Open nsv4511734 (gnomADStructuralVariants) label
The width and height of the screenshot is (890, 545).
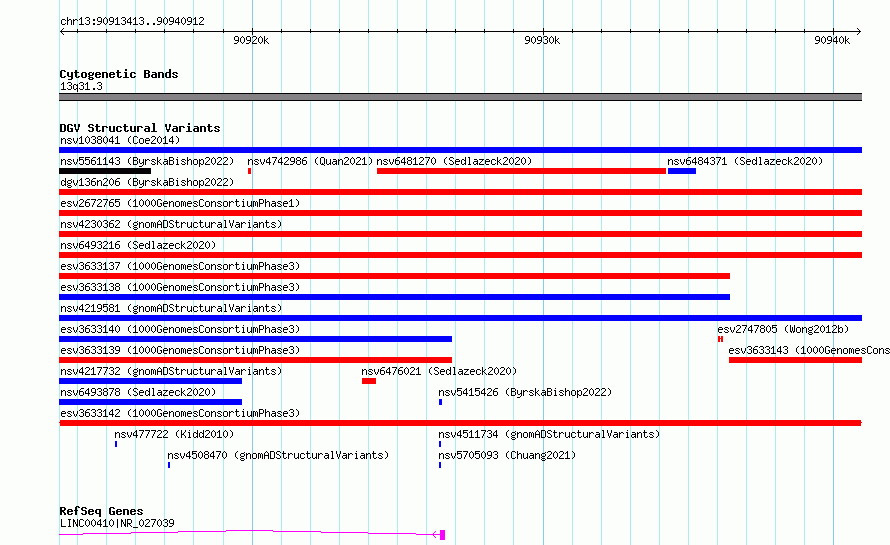pyautogui.click(x=549, y=434)
